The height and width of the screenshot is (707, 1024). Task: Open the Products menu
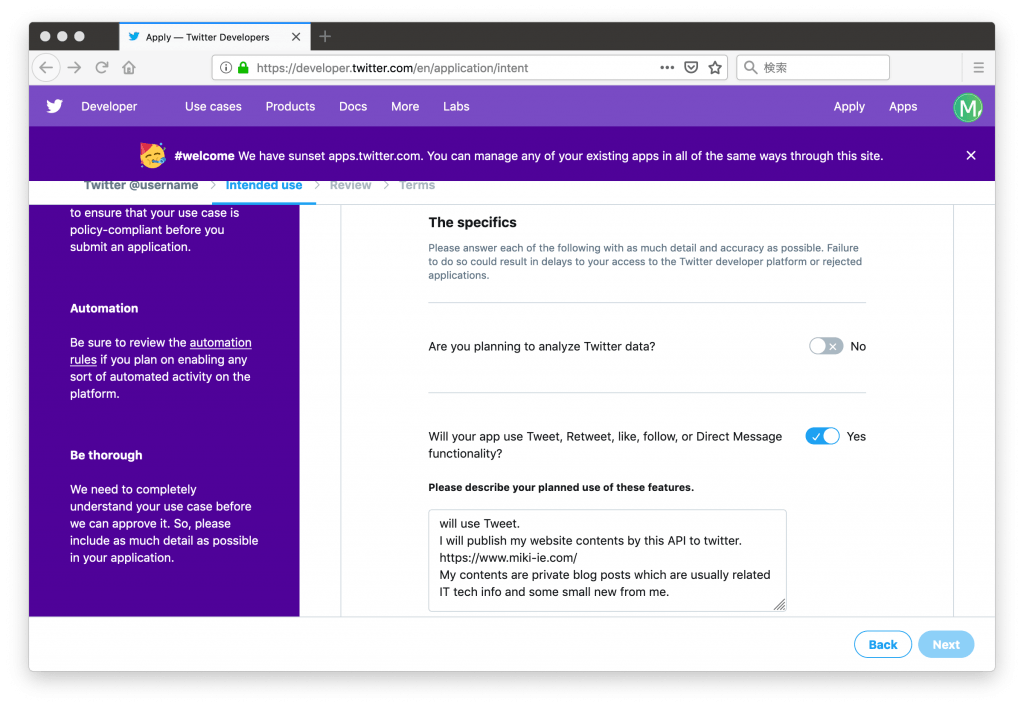click(290, 106)
